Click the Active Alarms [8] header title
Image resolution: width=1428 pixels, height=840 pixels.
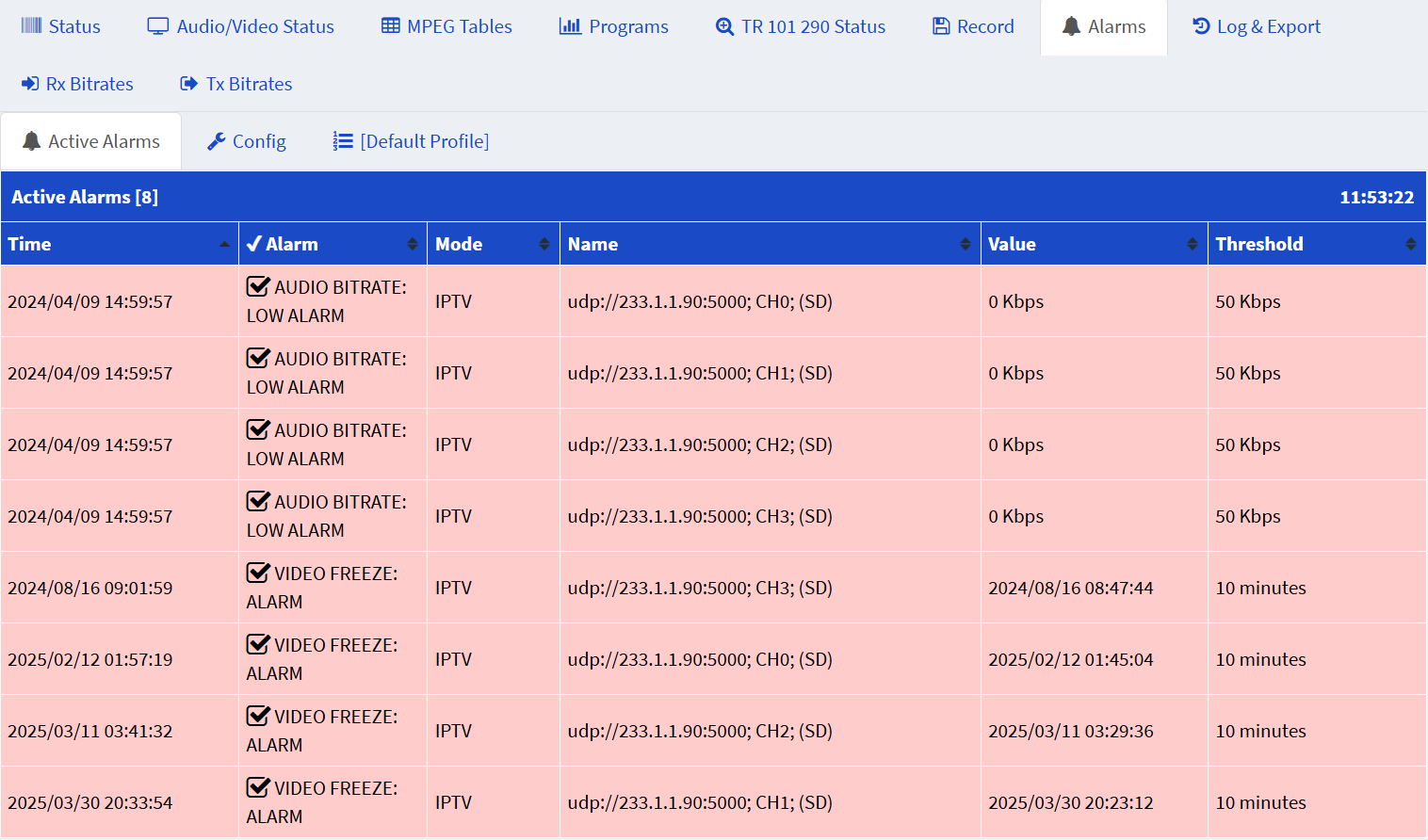[x=85, y=197]
